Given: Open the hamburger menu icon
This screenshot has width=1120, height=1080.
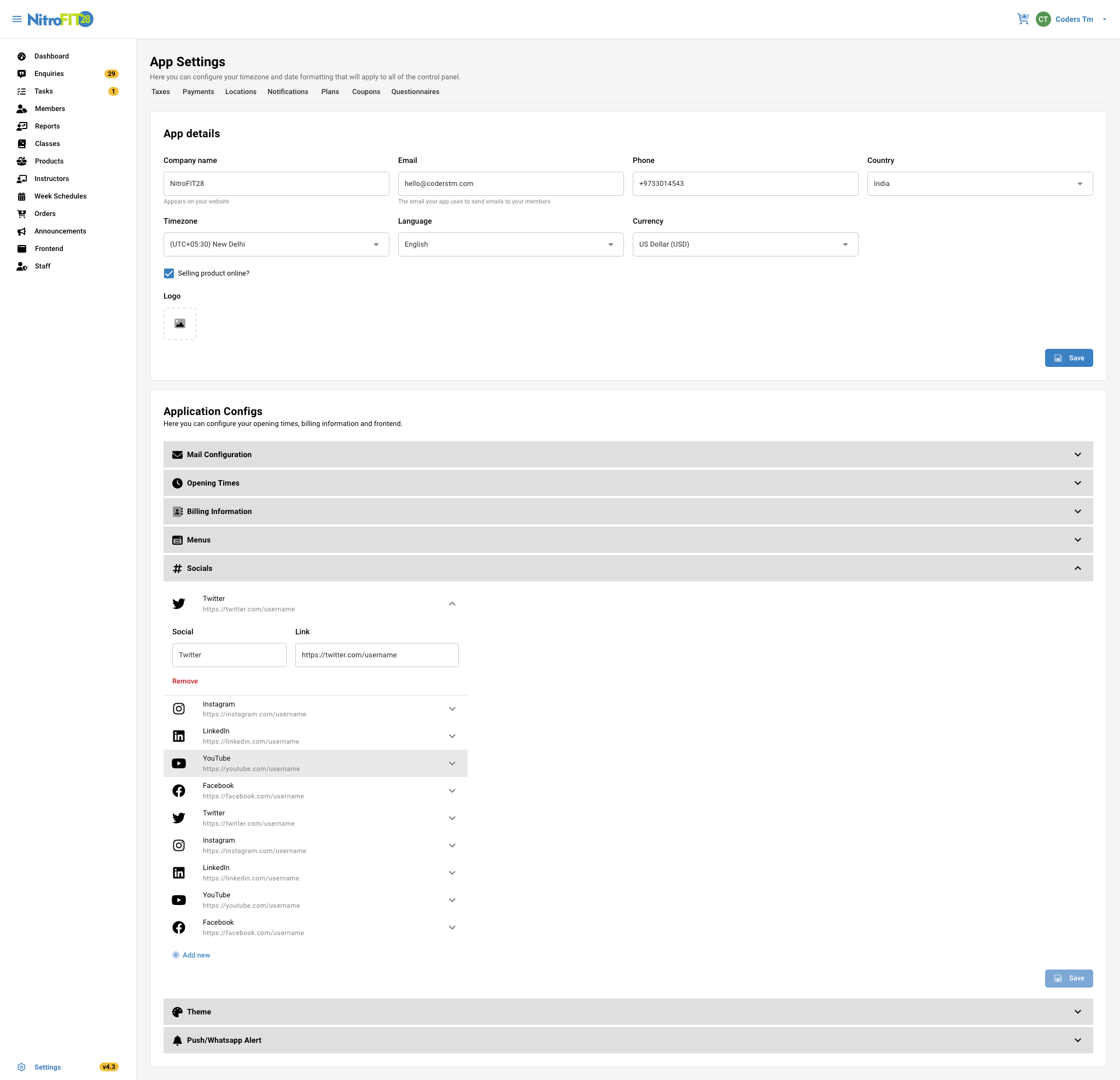Looking at the screenshot, I should pos(17,20).
